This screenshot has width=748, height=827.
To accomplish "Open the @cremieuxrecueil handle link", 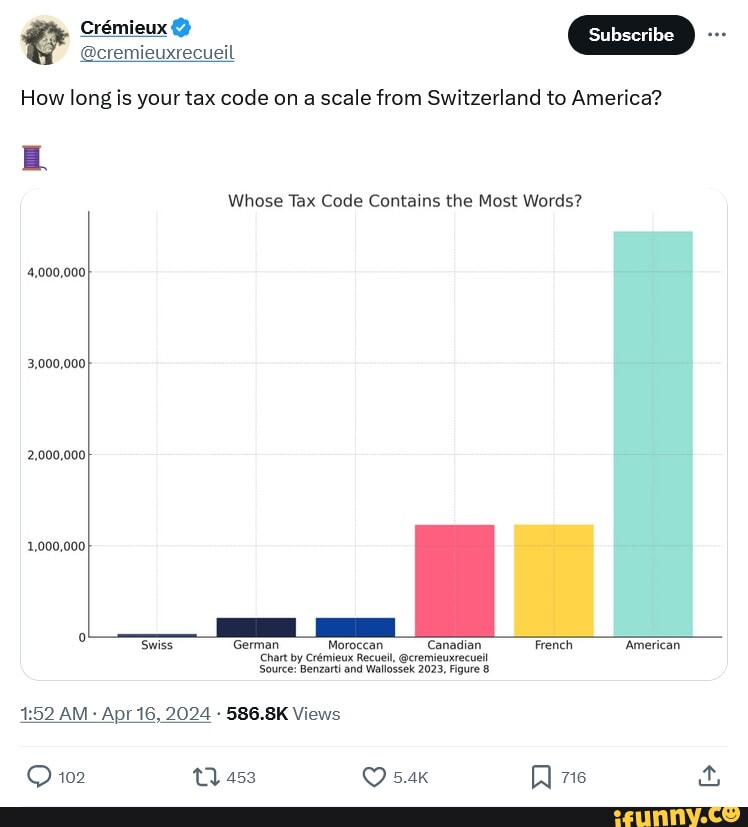I will click(157, 53).
